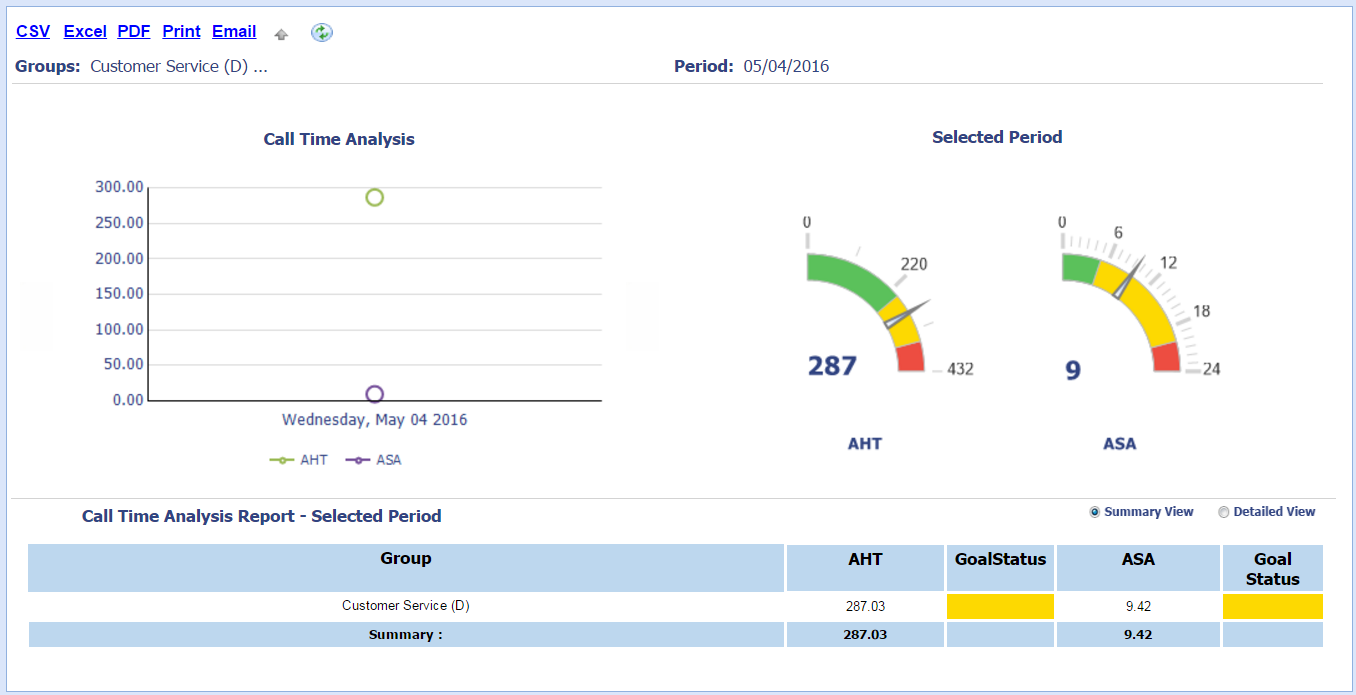
Task: Send the report via Email link
Action: (x=234, y=32)
